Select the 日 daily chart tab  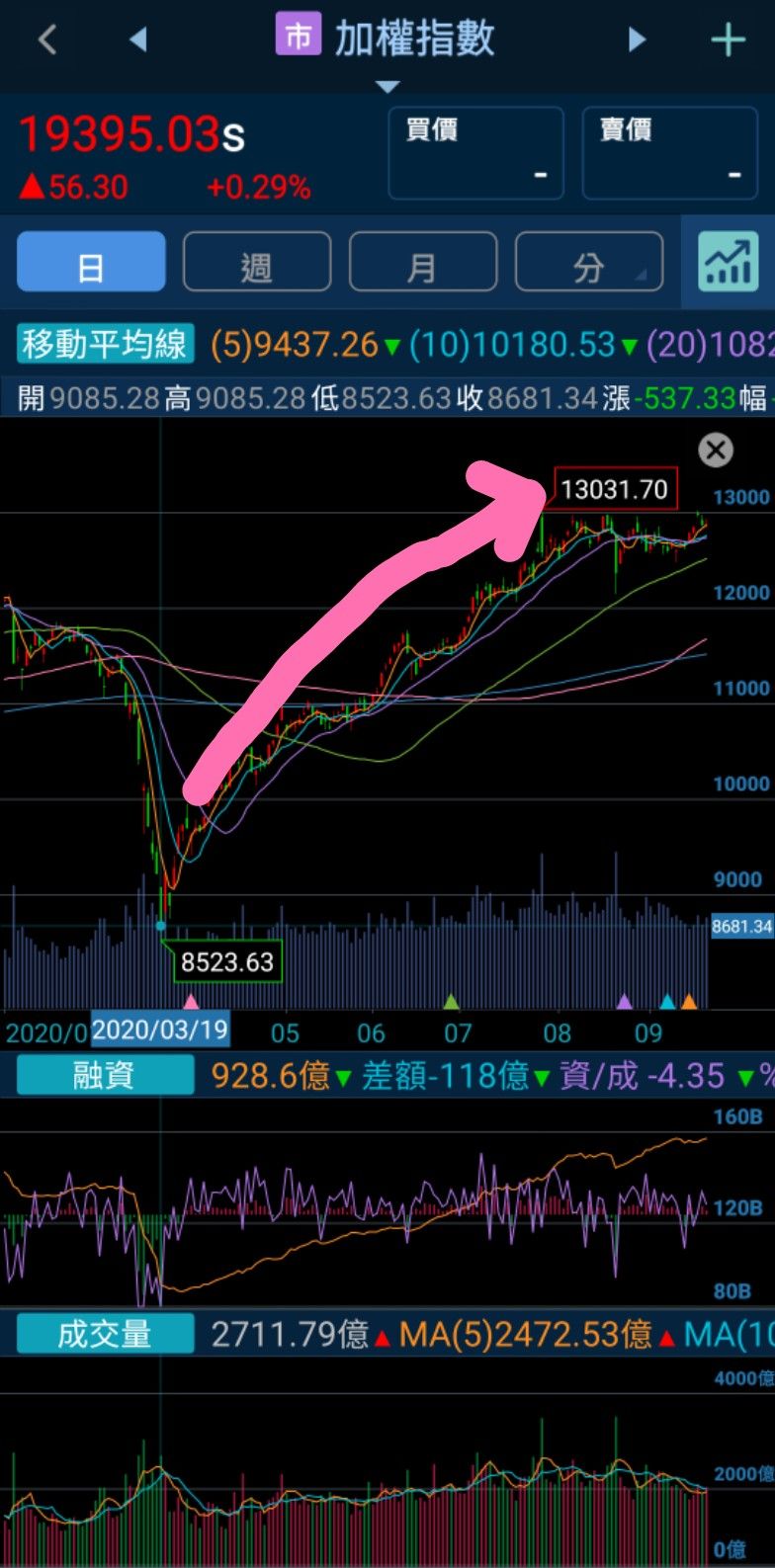coord(91,262)
